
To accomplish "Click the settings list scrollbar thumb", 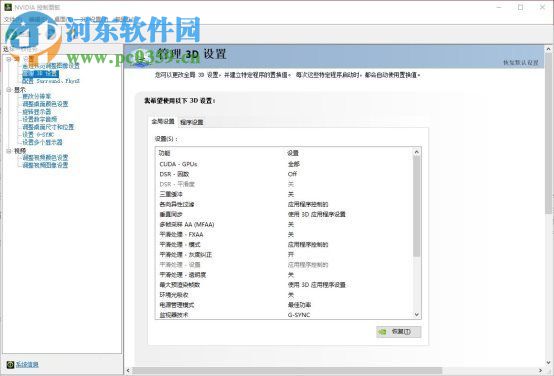I will [417, 206].
